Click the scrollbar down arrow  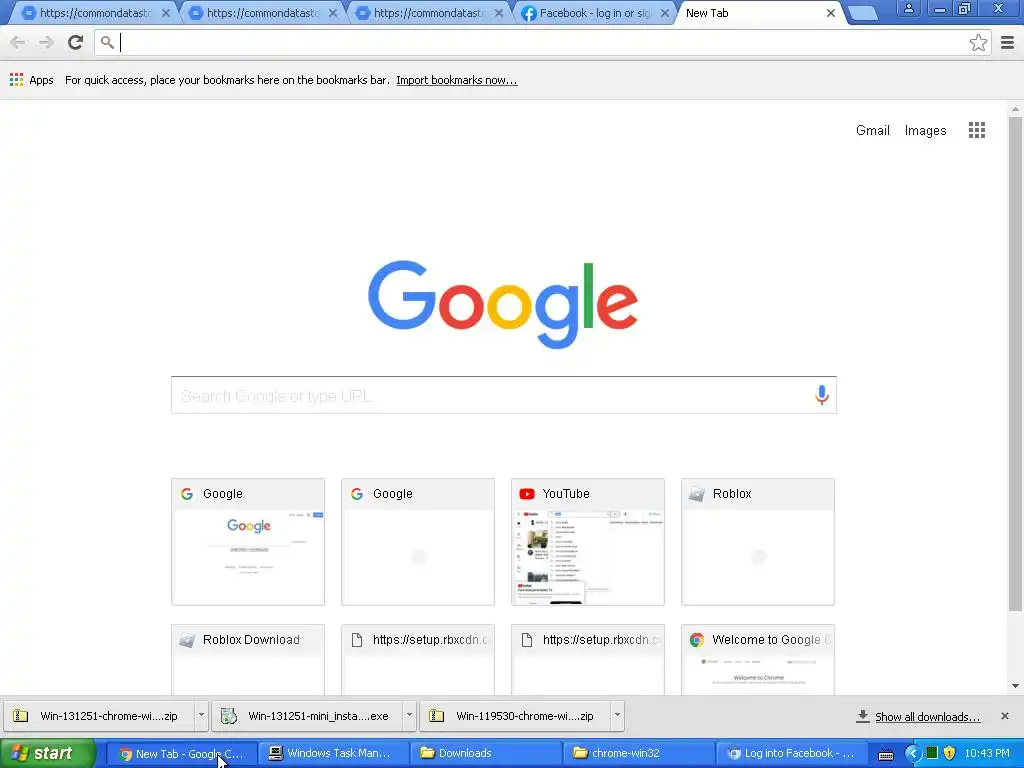[1015, 686]
